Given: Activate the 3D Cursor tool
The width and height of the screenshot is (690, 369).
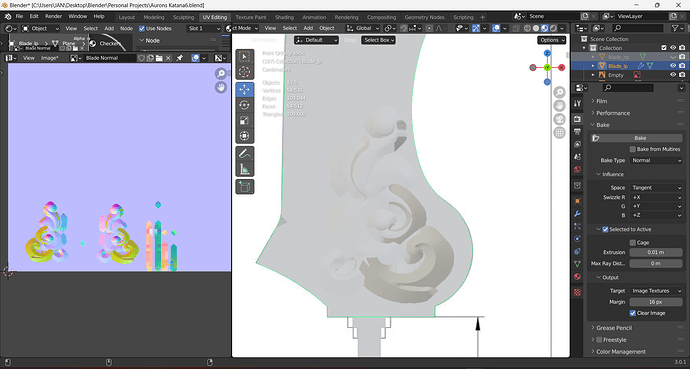Looking at the screenshot, I should (x=245, y=72).
